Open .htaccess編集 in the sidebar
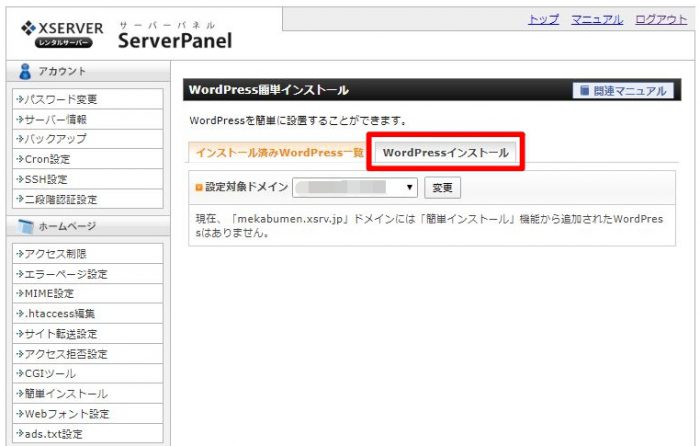 88,313
